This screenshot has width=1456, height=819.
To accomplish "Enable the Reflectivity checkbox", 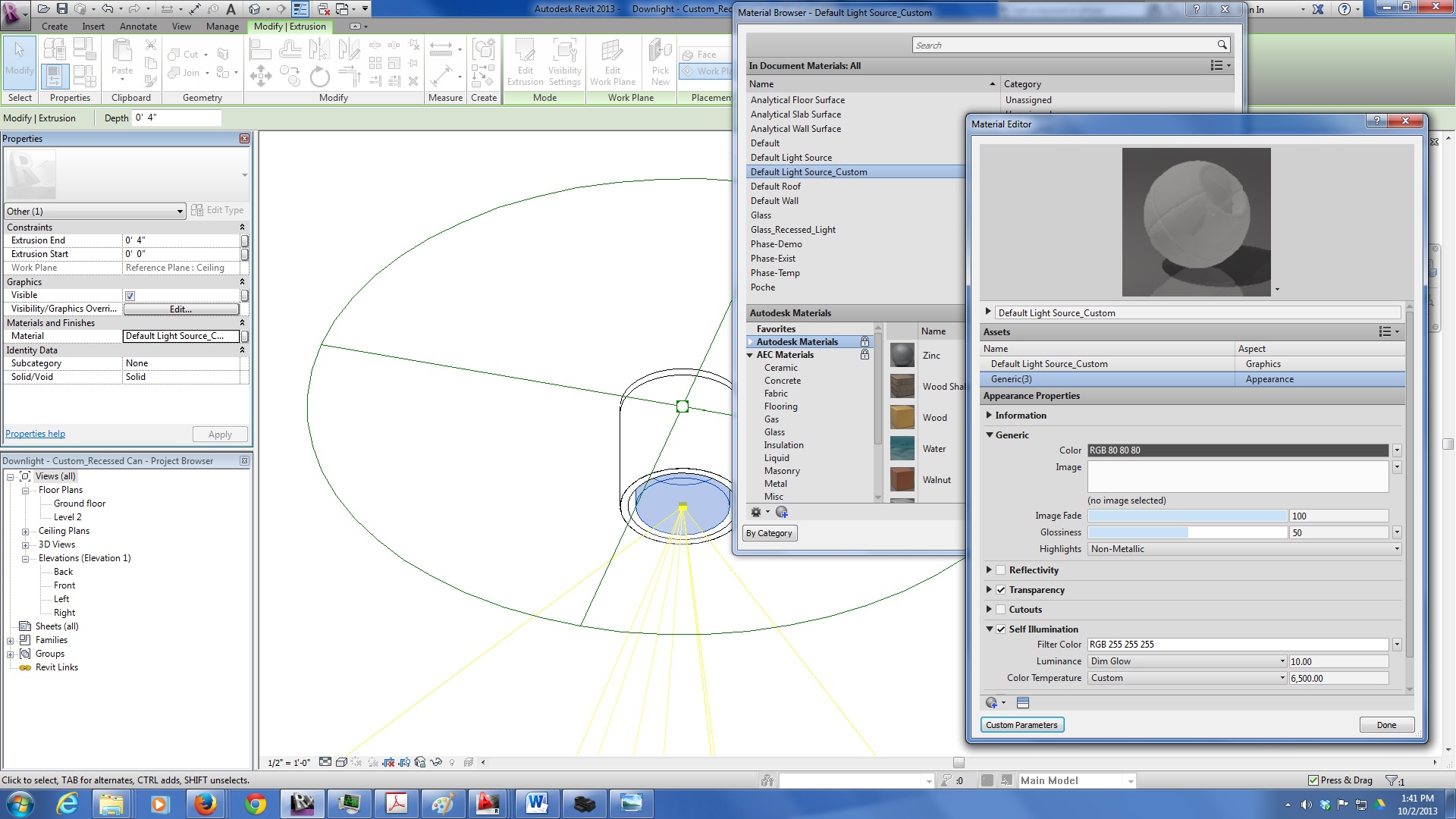I will 1001,570.
